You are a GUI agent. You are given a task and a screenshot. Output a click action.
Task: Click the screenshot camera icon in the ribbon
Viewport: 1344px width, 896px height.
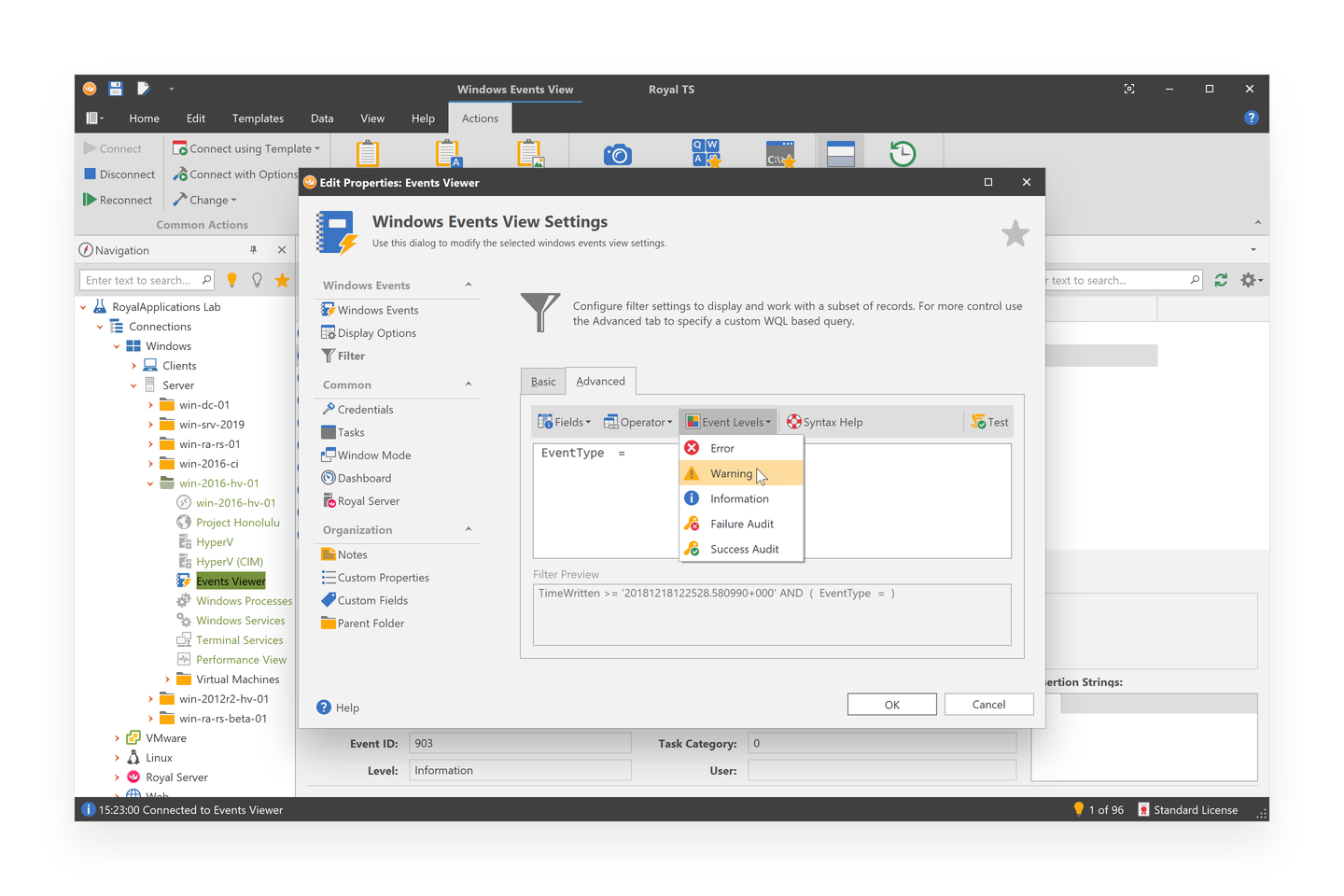pos(619,152)
